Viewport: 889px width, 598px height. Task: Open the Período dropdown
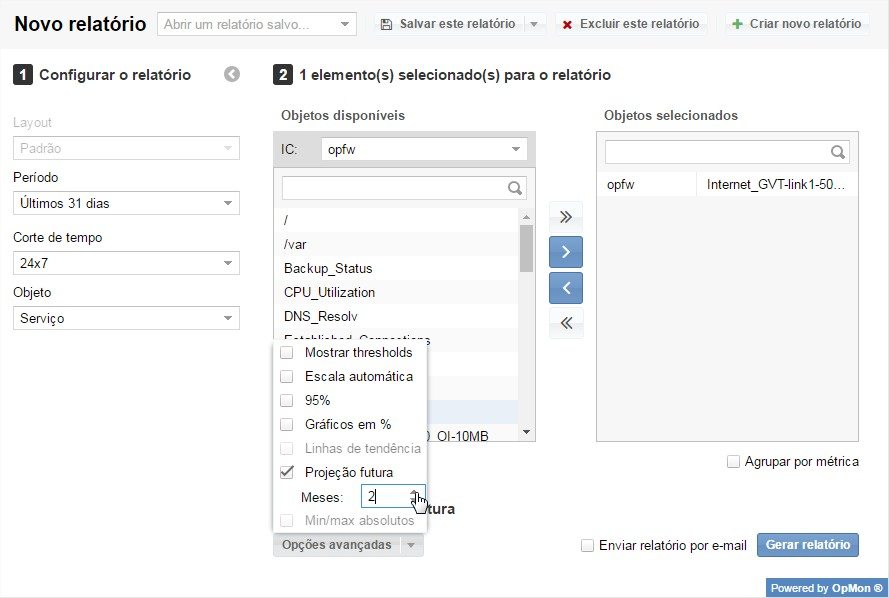point(126,203)
